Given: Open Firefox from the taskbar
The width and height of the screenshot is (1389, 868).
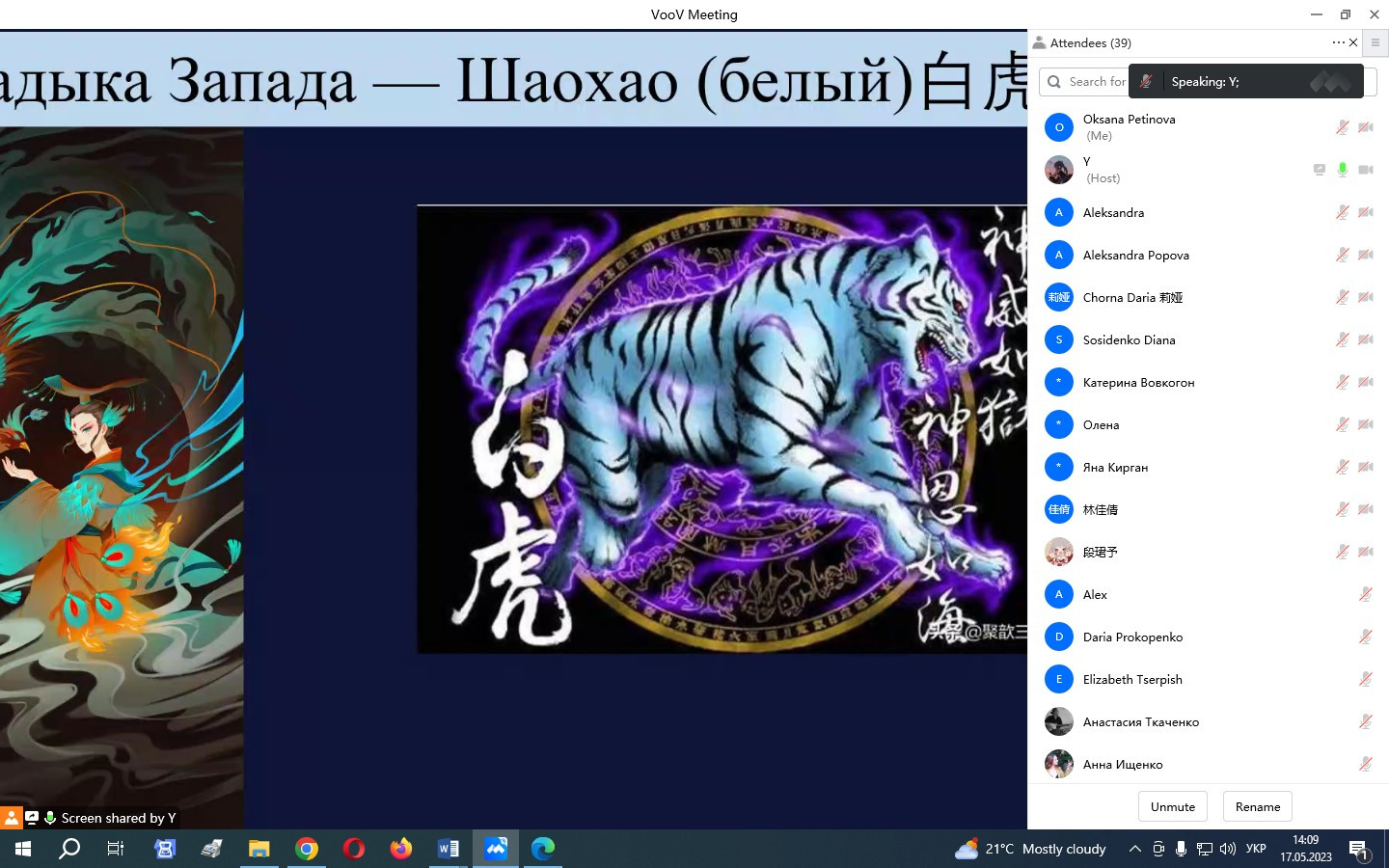Looking at the screenshot, I should point(401,849).
